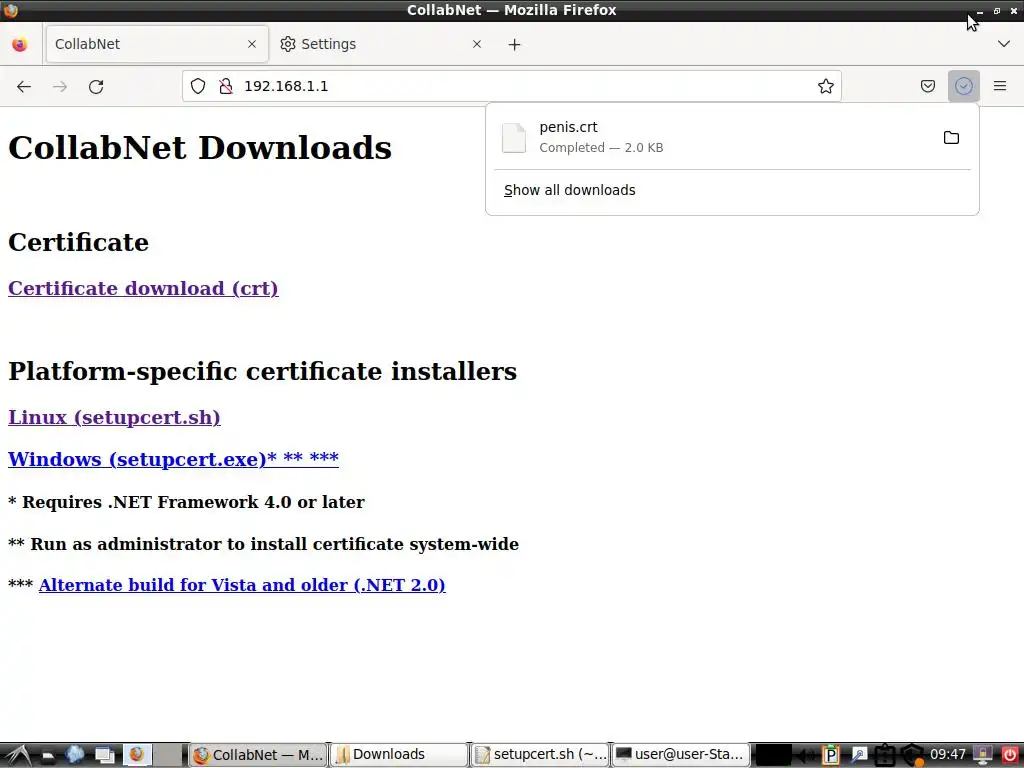Close the Settings tab
Viewport: 1024px width, 768px height.
pyautogui.click(x=477, y=44)
